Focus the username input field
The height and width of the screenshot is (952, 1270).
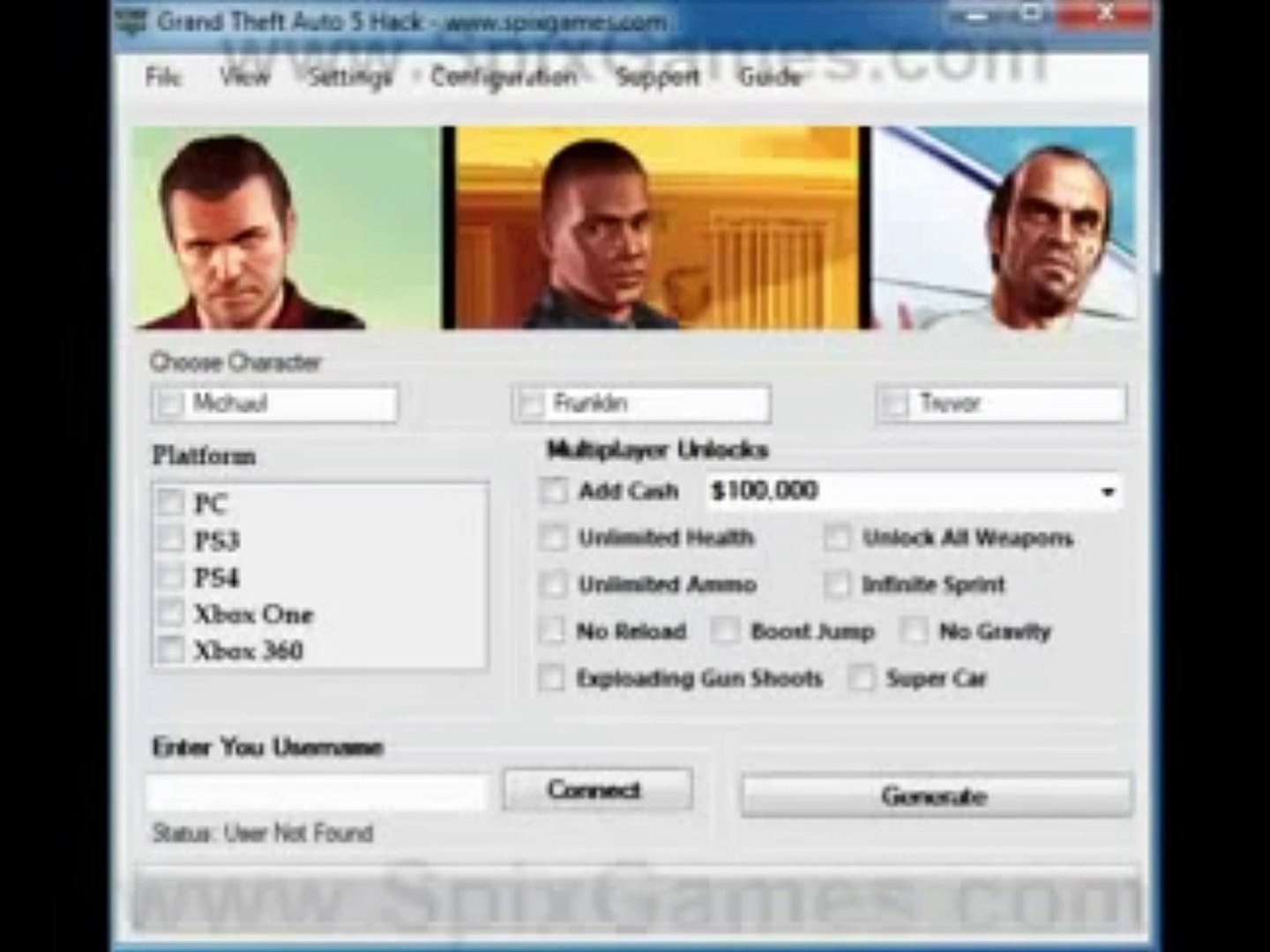[x=317, y=792]
